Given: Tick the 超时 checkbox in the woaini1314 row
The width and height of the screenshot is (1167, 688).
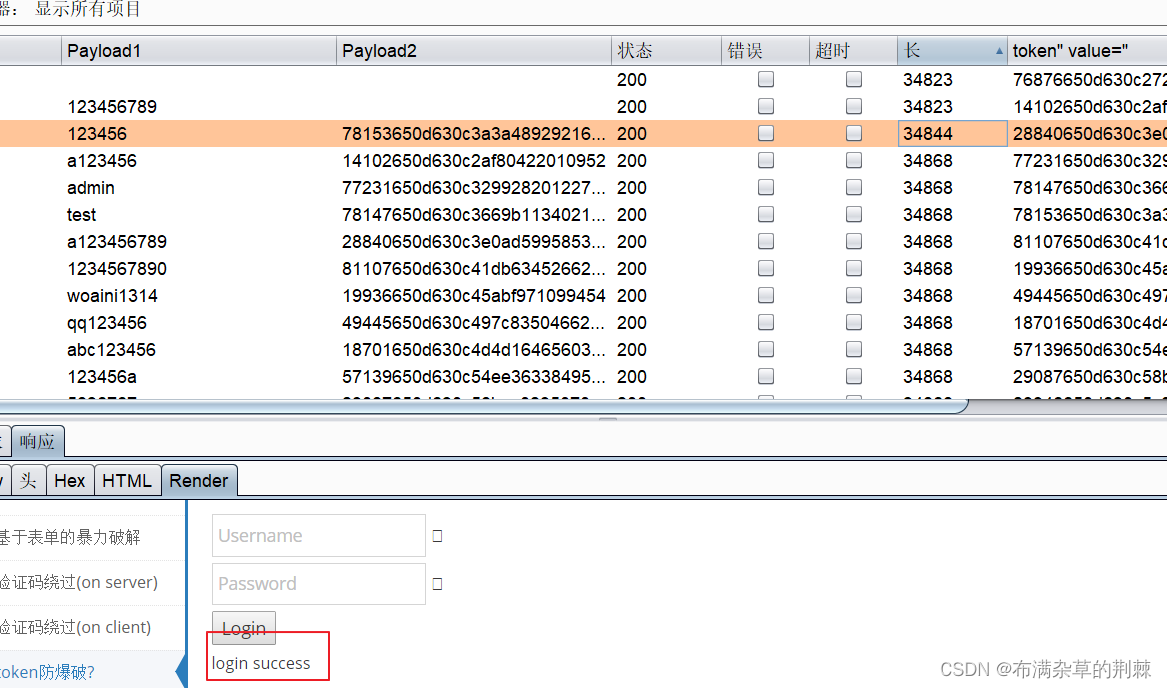Looking at the screenshot, I should [x=854, y=295].
